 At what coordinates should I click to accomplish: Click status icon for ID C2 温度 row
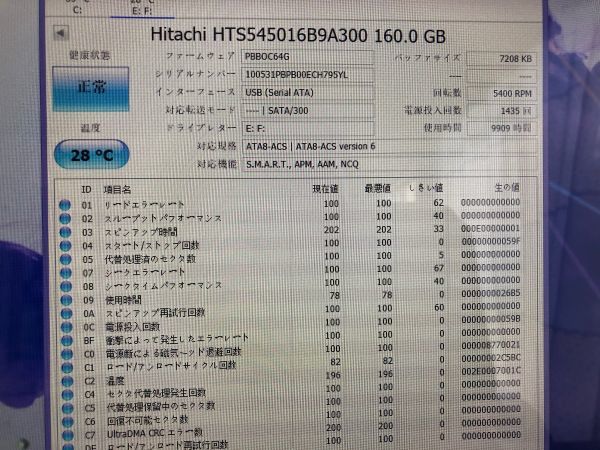[67, 381]
